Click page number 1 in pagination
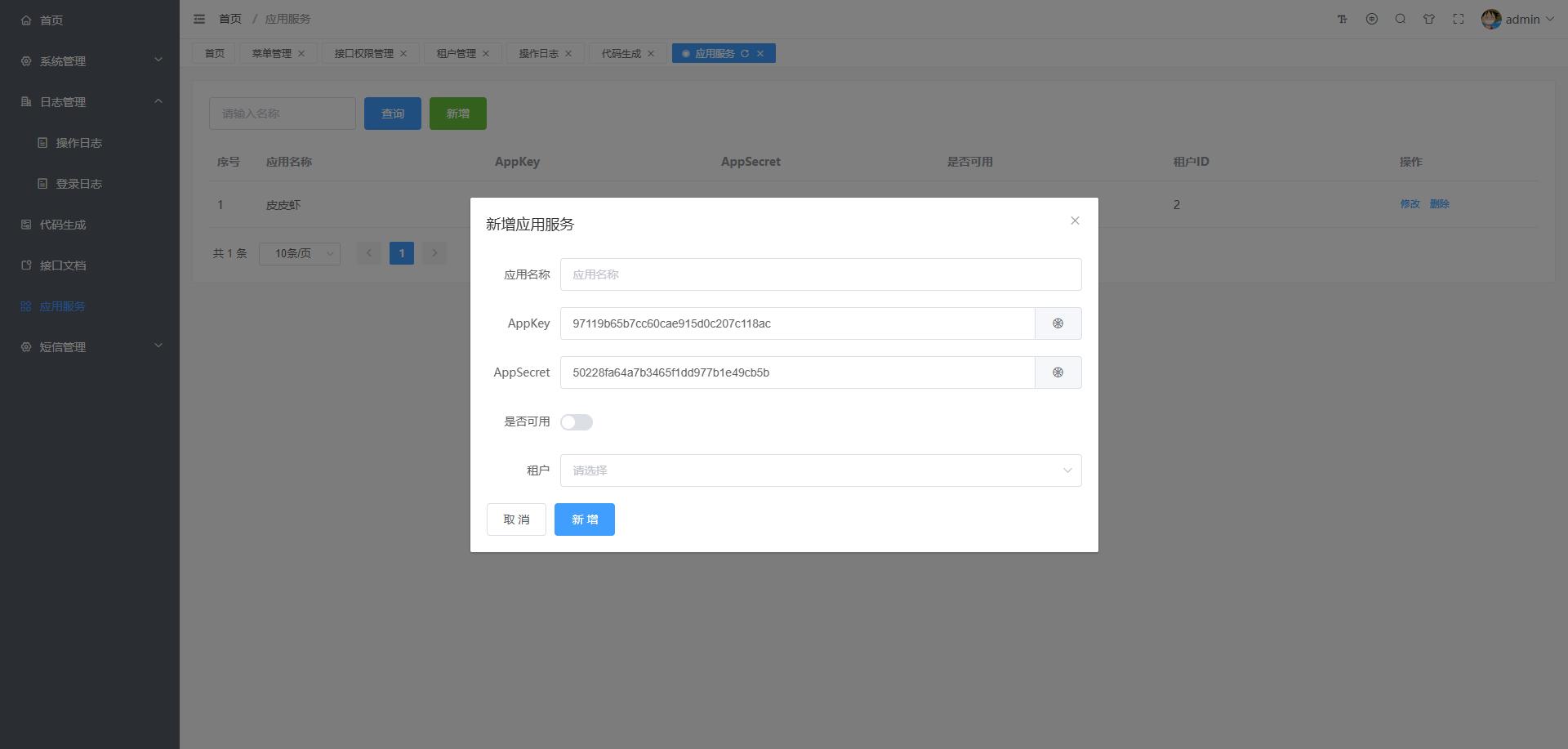Viewport: 1568px width, 749px height. tap(402, 253)
